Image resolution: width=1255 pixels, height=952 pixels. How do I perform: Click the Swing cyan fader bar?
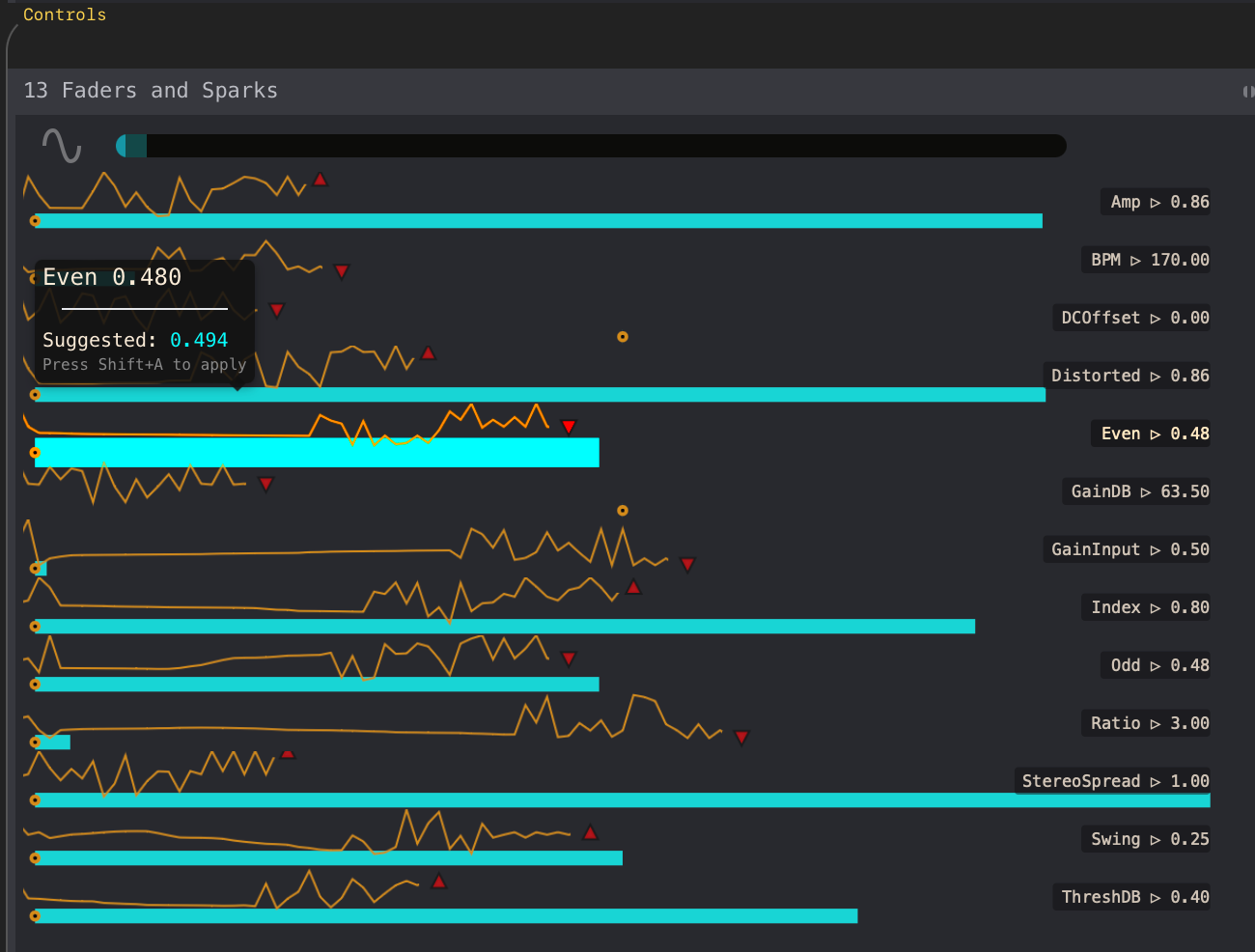(x=328, y=858)
